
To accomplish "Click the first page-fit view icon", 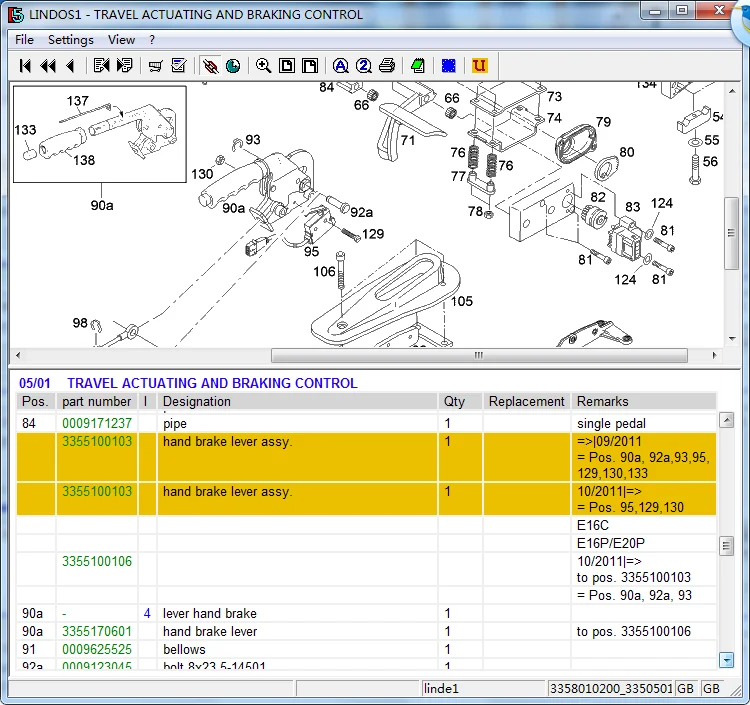I will point(287,66).
